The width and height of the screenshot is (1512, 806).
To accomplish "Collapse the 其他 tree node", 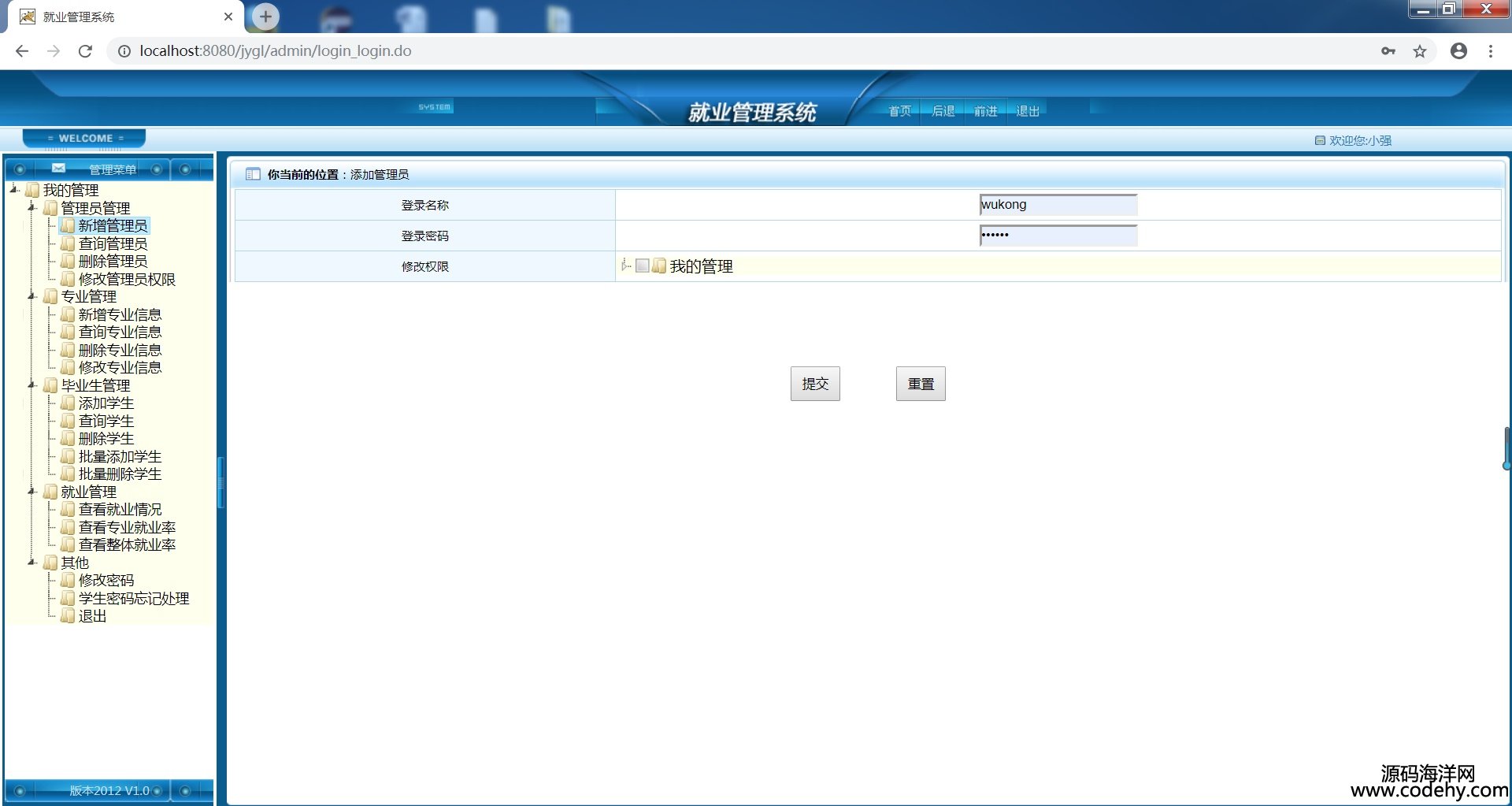I will pyautogui.click(x=32, y=563).
